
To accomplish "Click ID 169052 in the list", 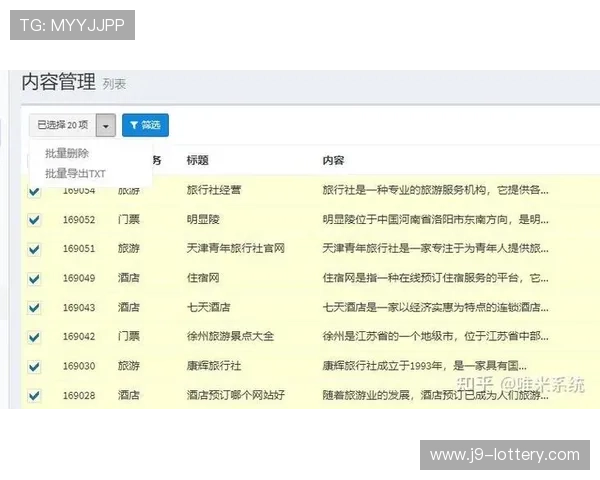I will click(x=79, y=220).
